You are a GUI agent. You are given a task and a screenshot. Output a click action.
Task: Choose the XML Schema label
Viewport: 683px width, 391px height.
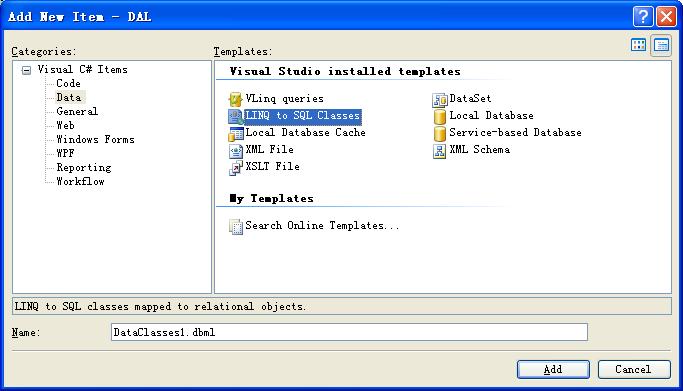(480, 149)
